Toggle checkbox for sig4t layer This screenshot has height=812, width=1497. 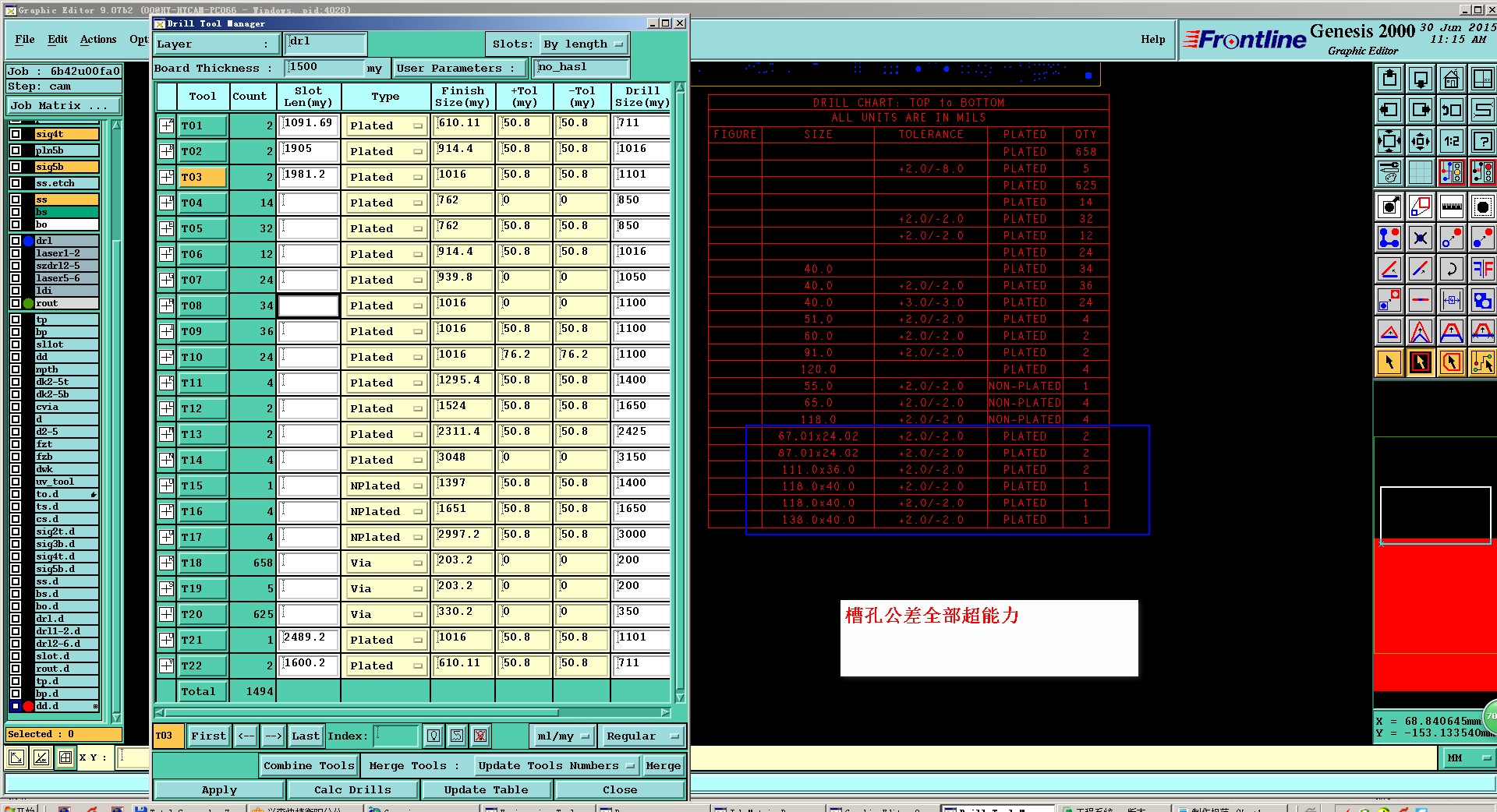16,134
